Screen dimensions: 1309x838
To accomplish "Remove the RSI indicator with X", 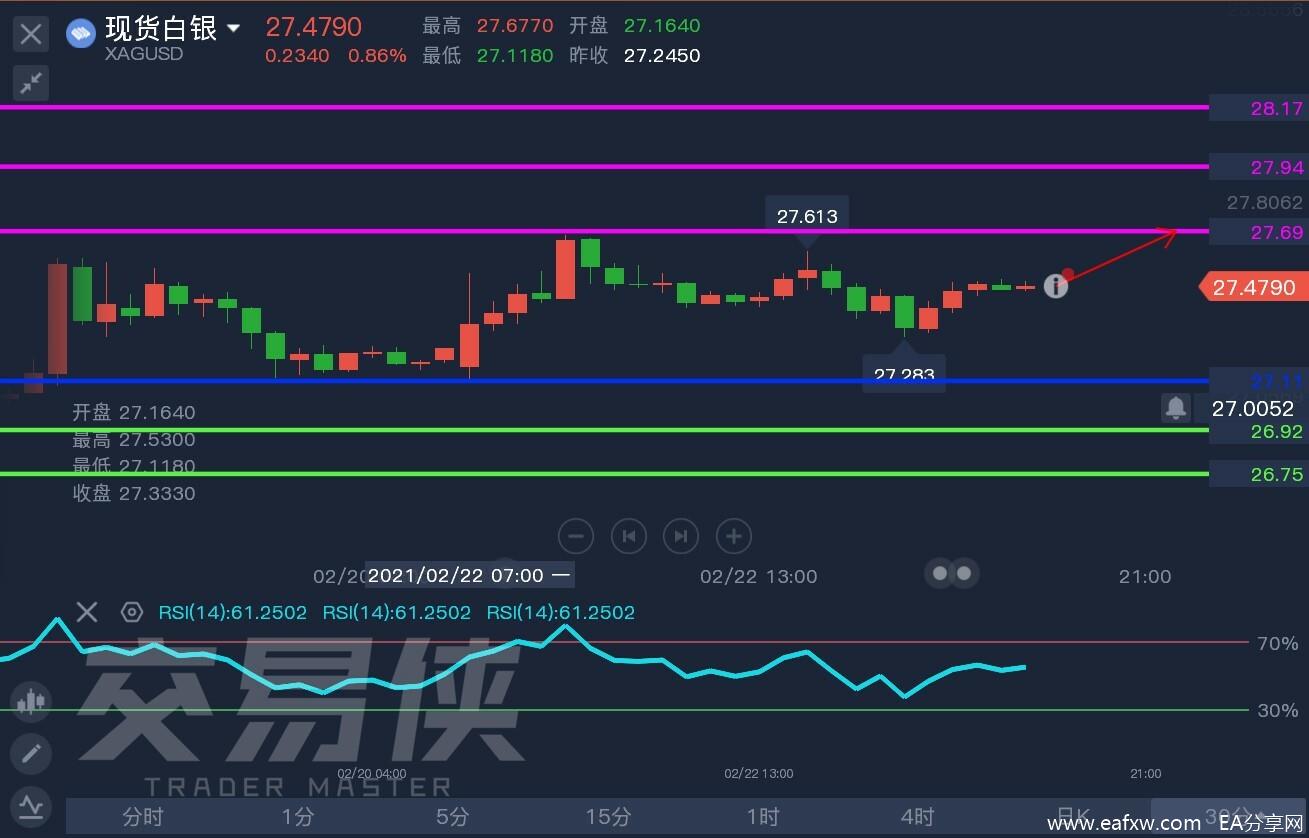I will coord(87,612).
